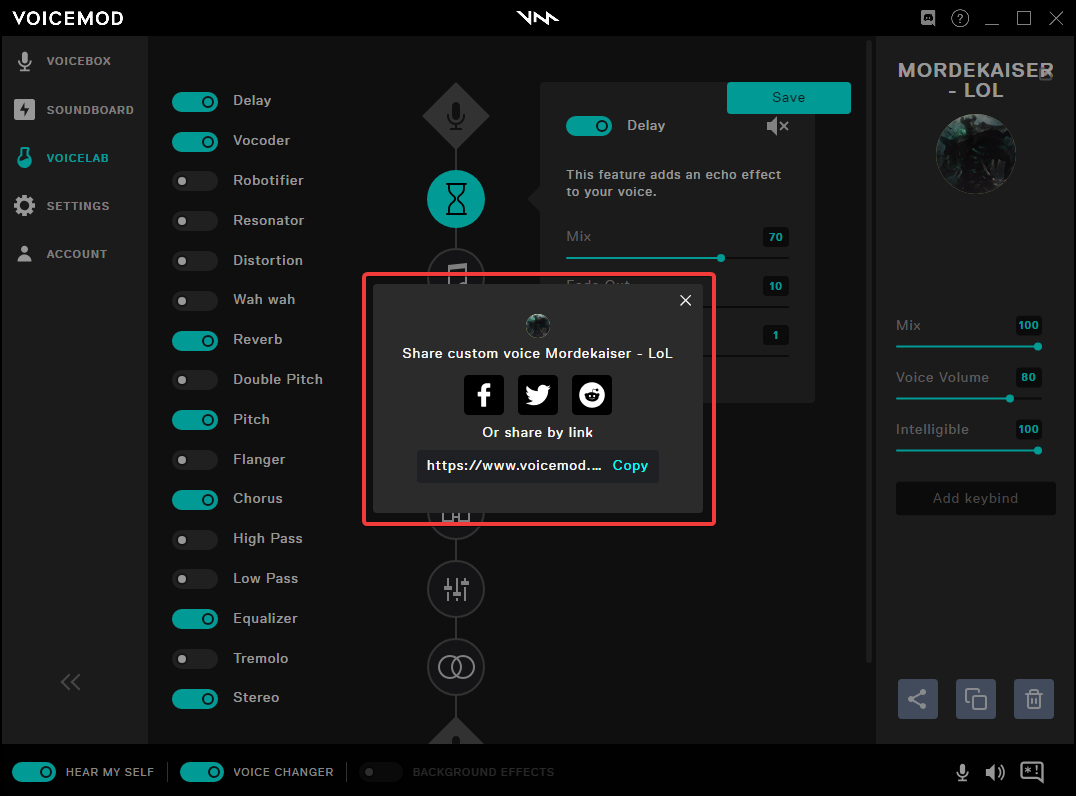This screenshot has height=796, width=1076.
Task: Click the bottom bar microphone icon
Action: click(962, 773)
